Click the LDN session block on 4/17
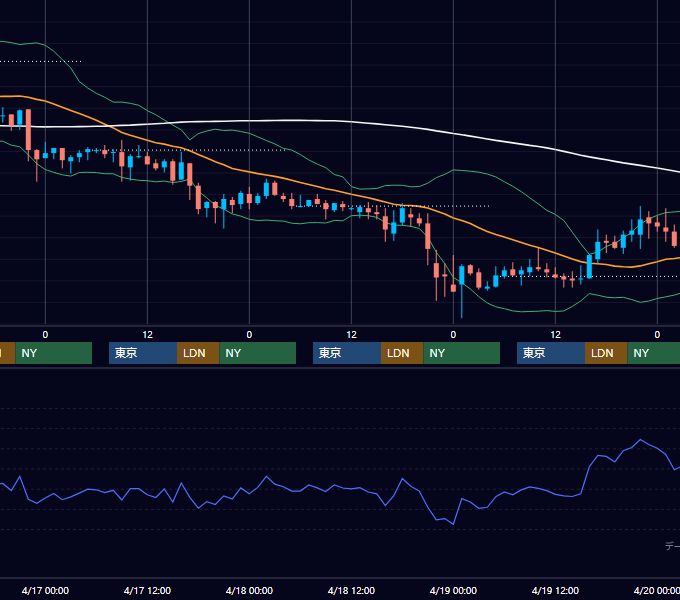 click(x=198, y=353)
